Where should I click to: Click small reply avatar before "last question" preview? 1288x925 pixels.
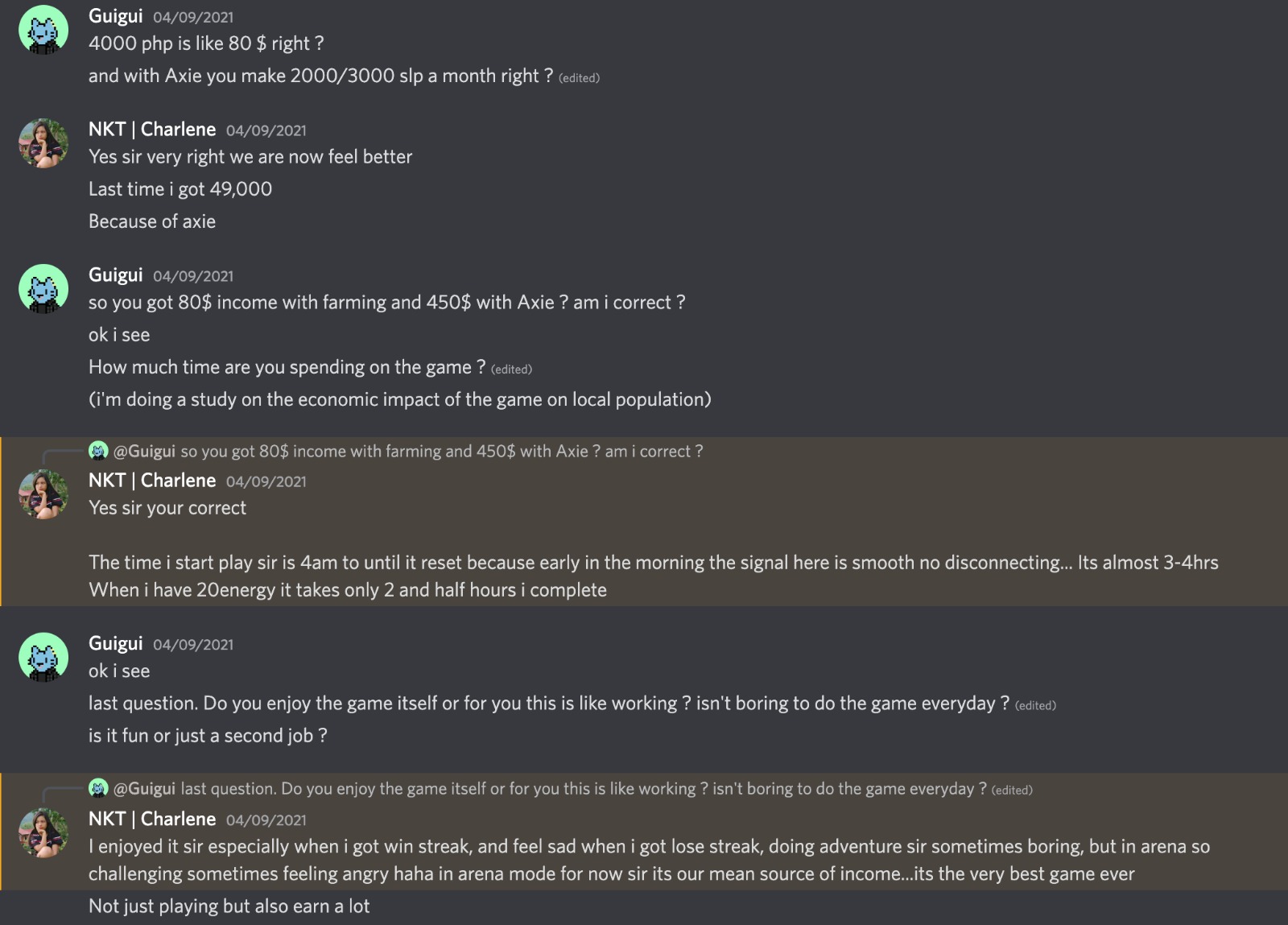pyautogui.click(x=98, y=788)
